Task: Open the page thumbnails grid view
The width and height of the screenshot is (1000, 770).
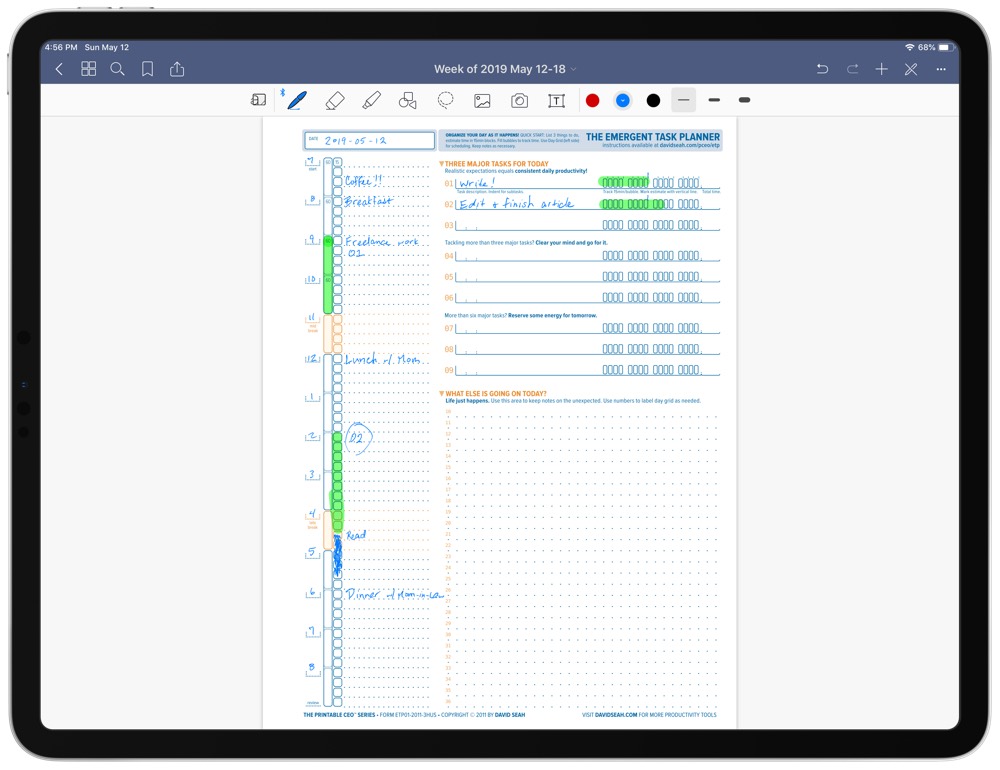Action: click(89, 69)
